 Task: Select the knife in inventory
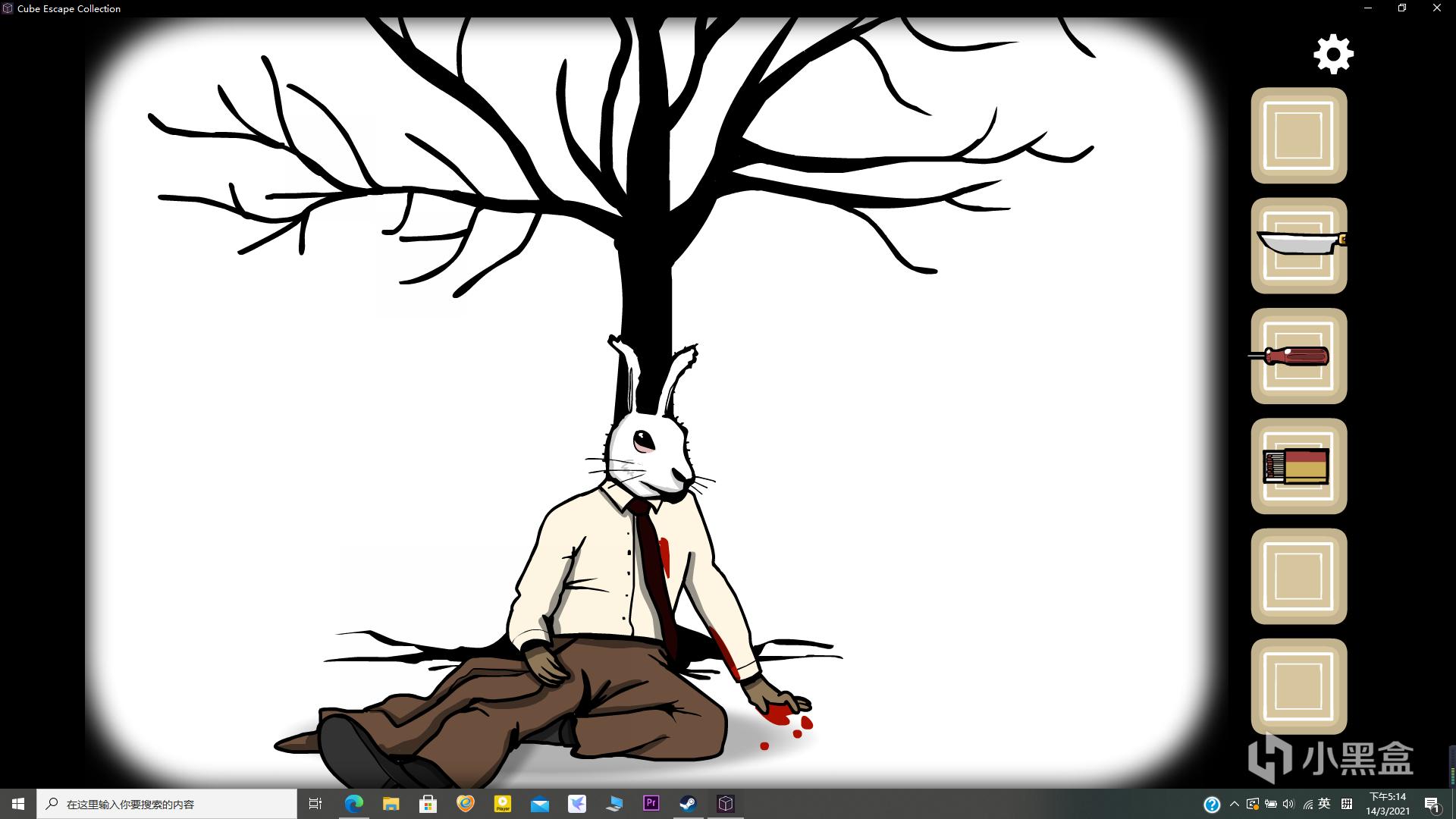(x=1299, y=245)
